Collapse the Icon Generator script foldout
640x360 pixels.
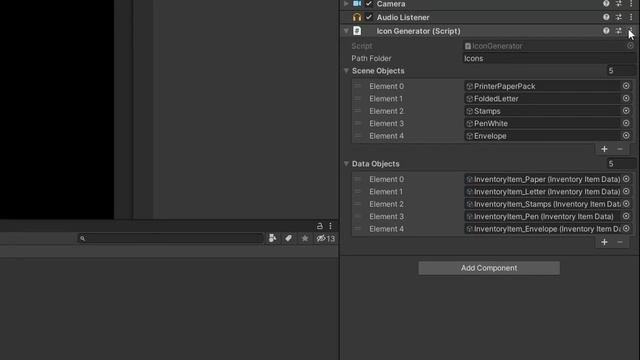point(346,31)
